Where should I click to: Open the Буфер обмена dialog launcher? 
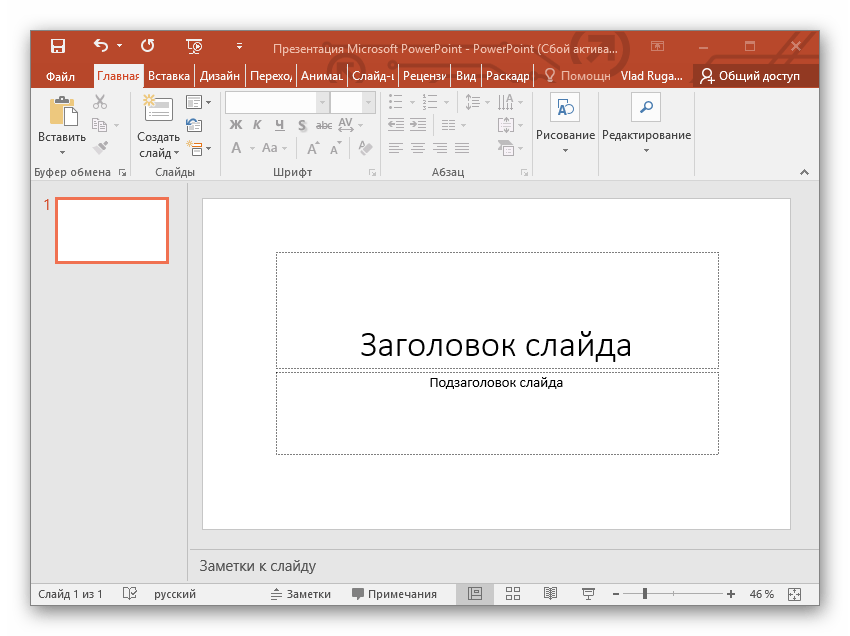[123, 172]
